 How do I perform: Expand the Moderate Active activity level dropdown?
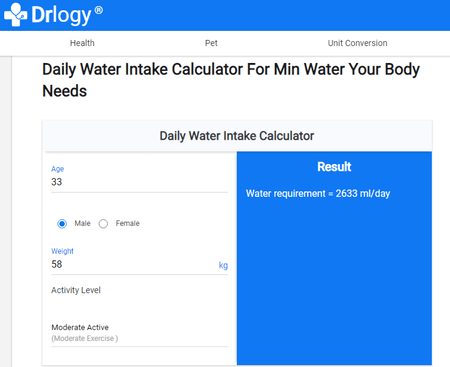coord(139,332)
